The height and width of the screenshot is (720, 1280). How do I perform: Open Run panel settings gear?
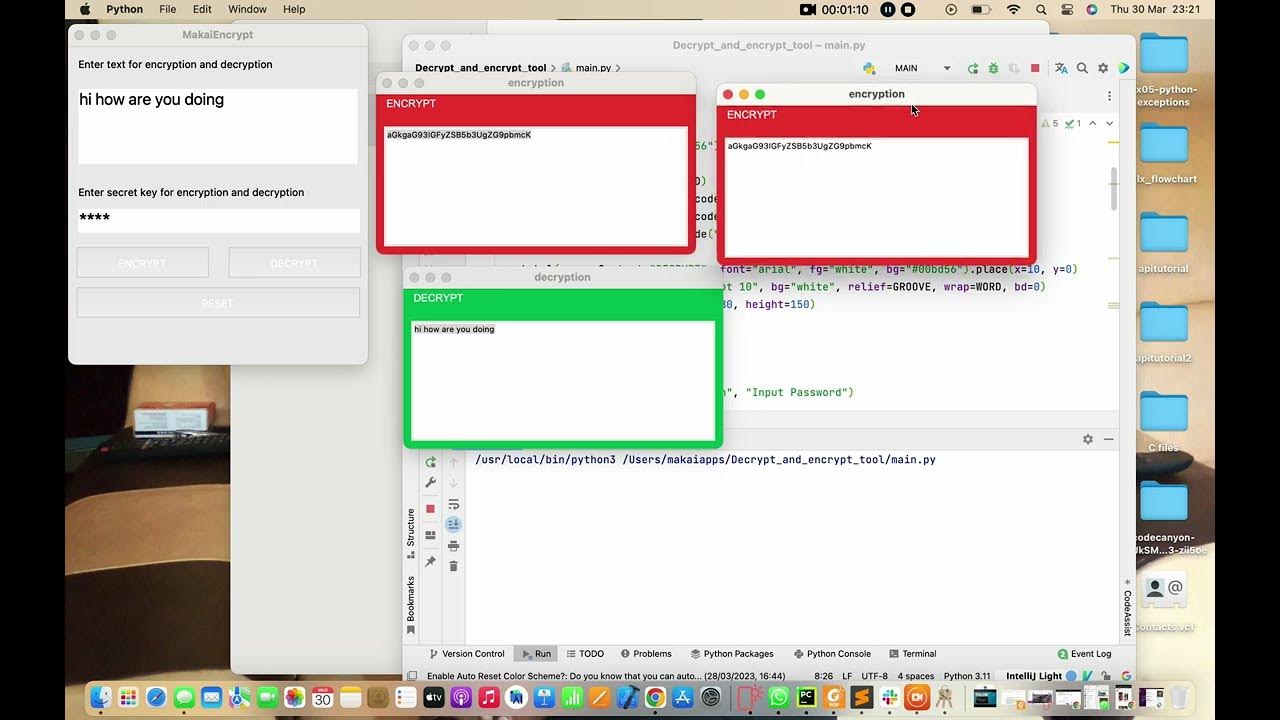coord(1088,439)
